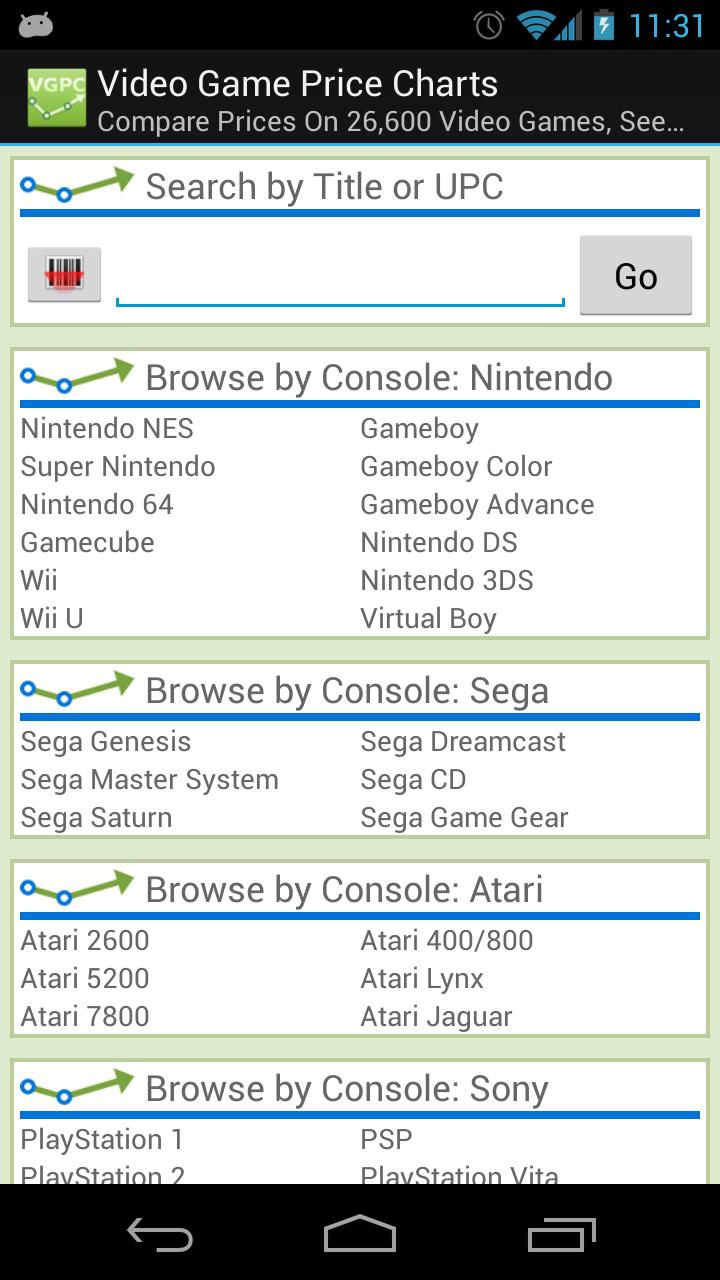Browse Sega Dreamcast games
720x1280 pixels.
[x=462, y=741]
